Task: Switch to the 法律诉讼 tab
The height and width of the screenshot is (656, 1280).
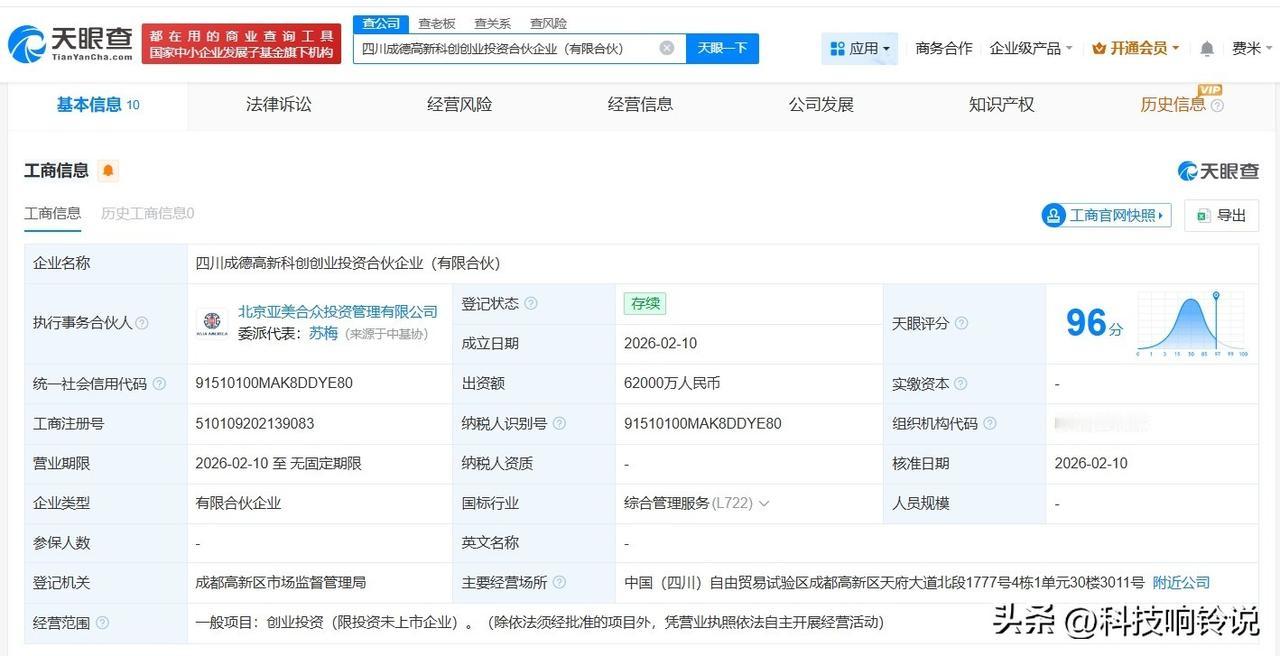Action: (x=279, y=104)
